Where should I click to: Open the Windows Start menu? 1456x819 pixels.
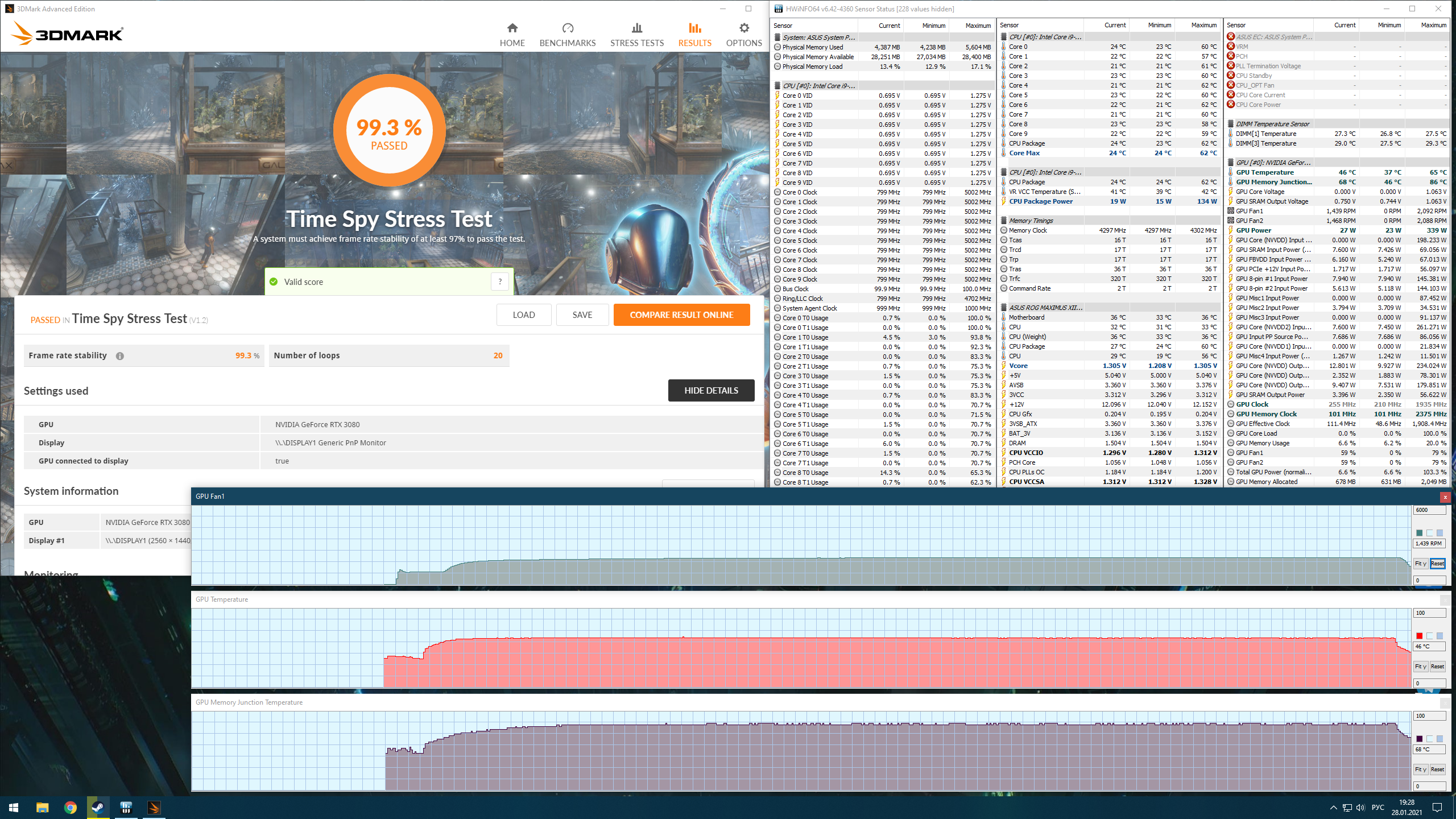(14, 808)
